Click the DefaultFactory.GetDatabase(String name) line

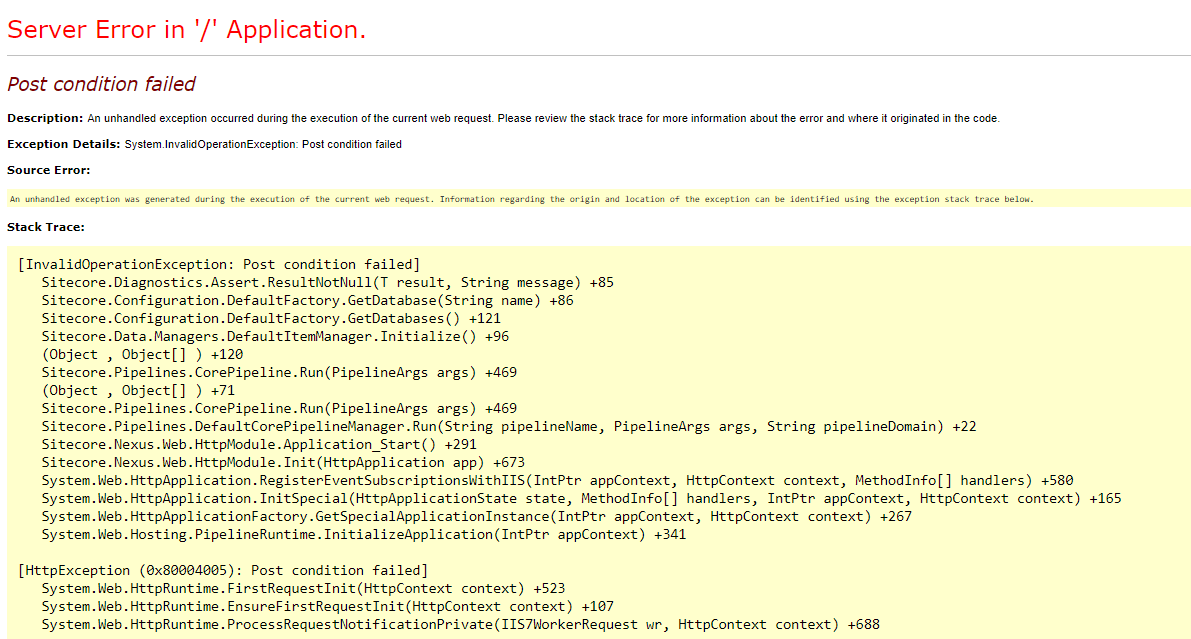(x=308, y=301)
